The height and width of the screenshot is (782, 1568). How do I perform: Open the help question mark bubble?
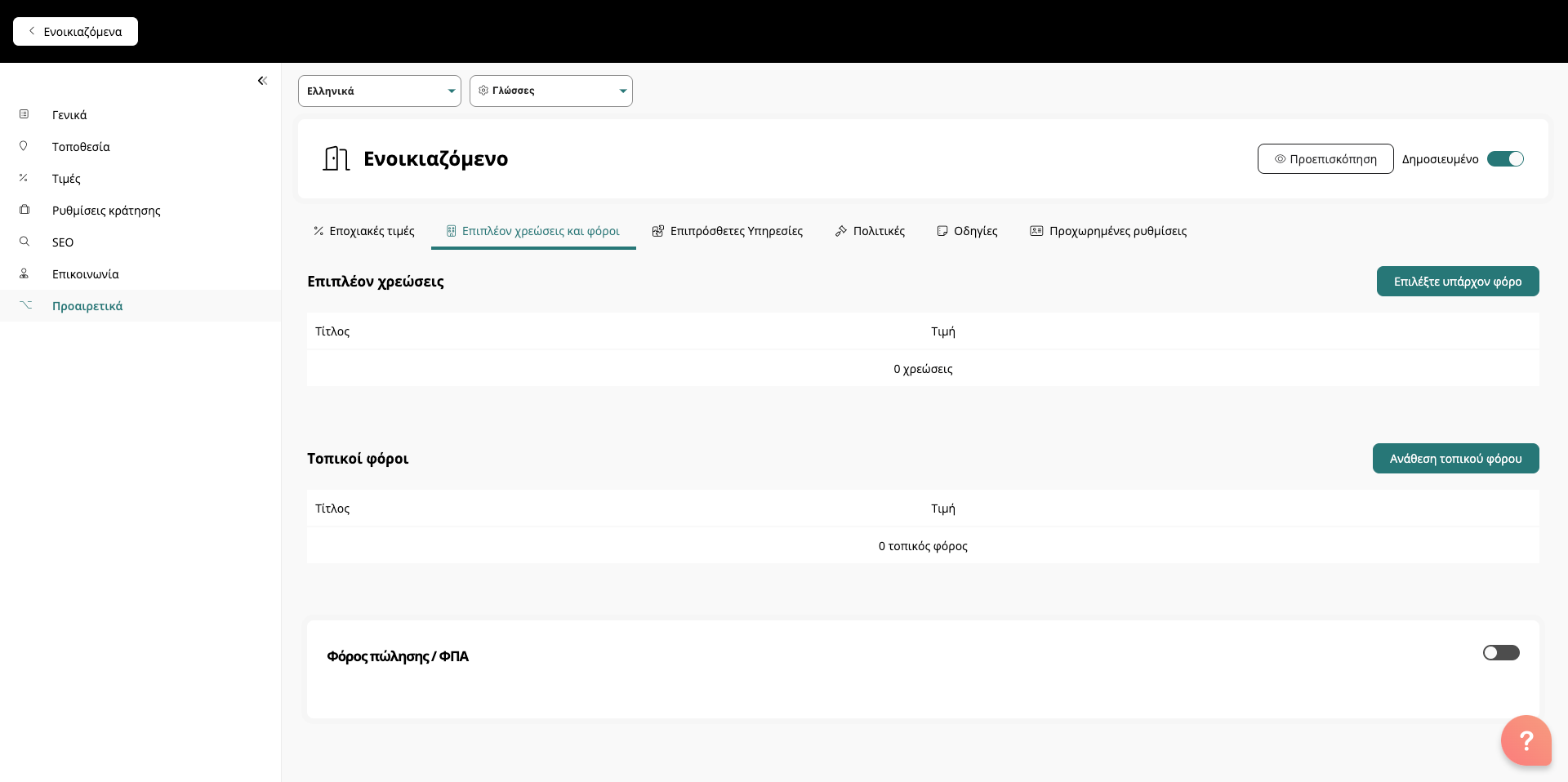(x=1526, y=740)
